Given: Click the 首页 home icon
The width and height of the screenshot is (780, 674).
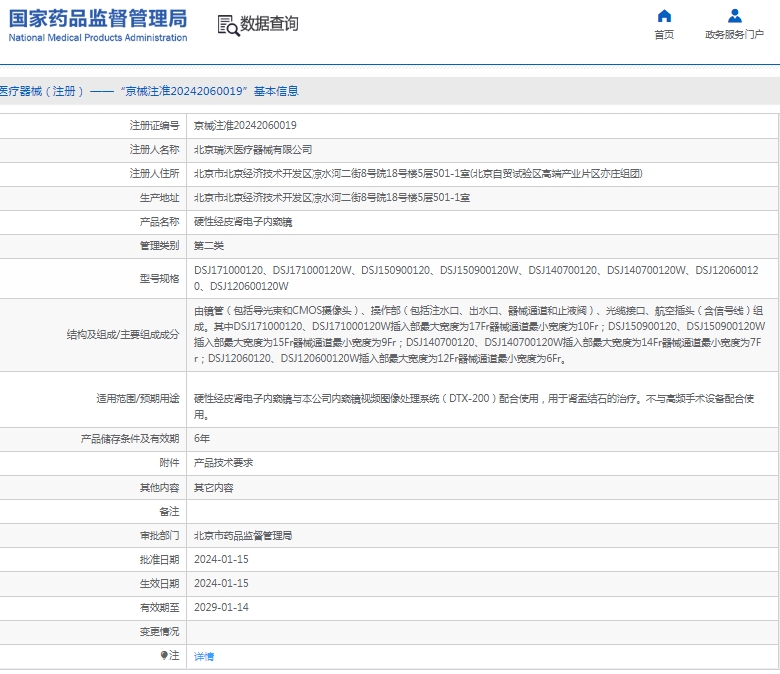Looking at the screenshot, I should [x=664, y=16].
